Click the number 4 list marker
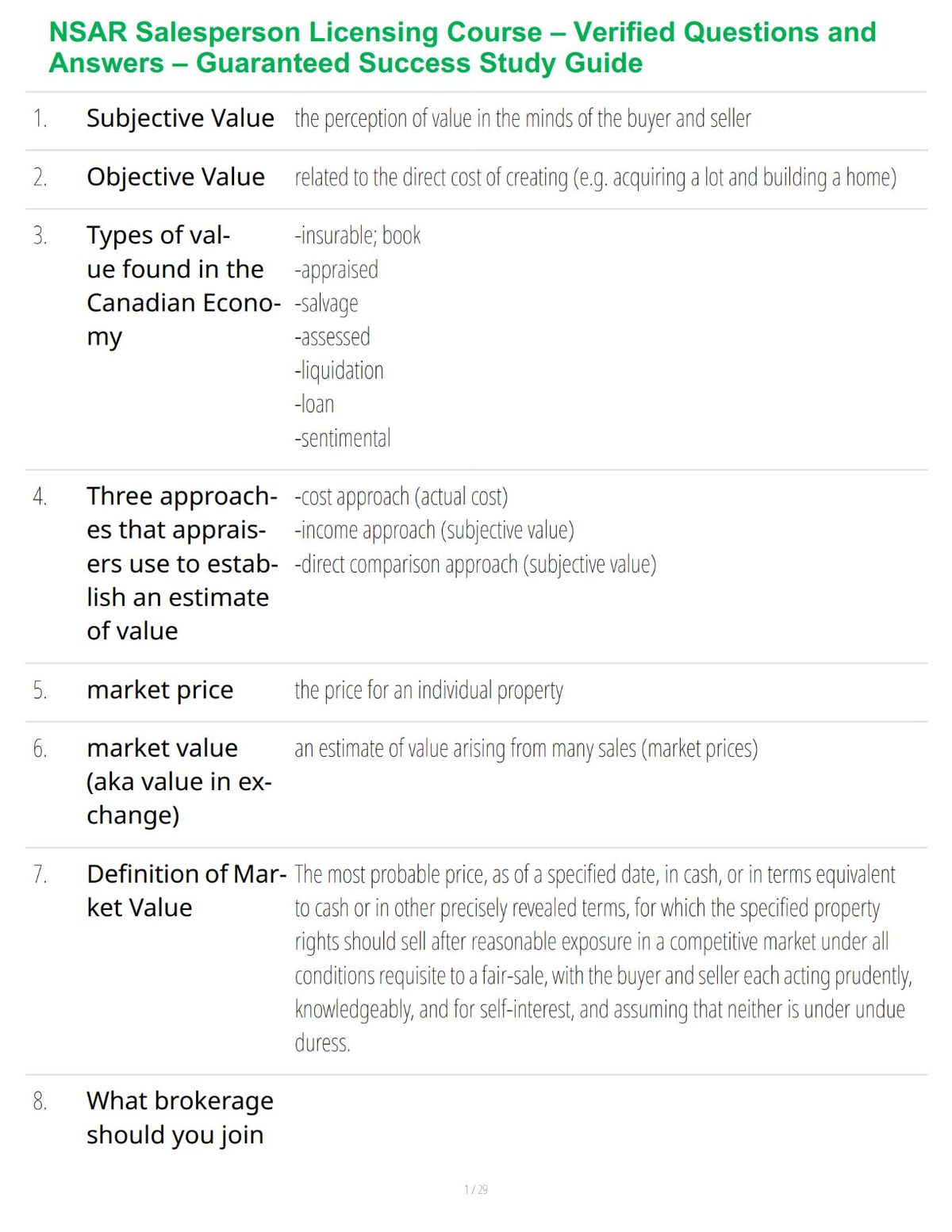Screen dimensions: 952x1232 [40, 497]
